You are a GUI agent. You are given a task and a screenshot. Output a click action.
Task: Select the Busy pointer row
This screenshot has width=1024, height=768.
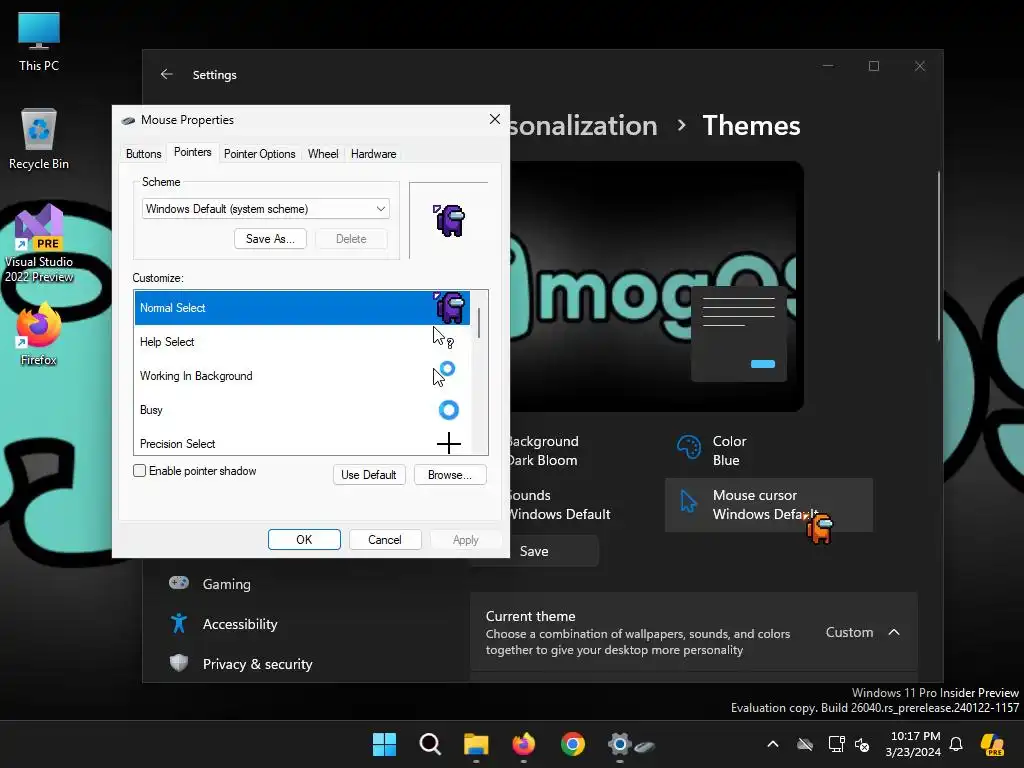coord(302,409)
